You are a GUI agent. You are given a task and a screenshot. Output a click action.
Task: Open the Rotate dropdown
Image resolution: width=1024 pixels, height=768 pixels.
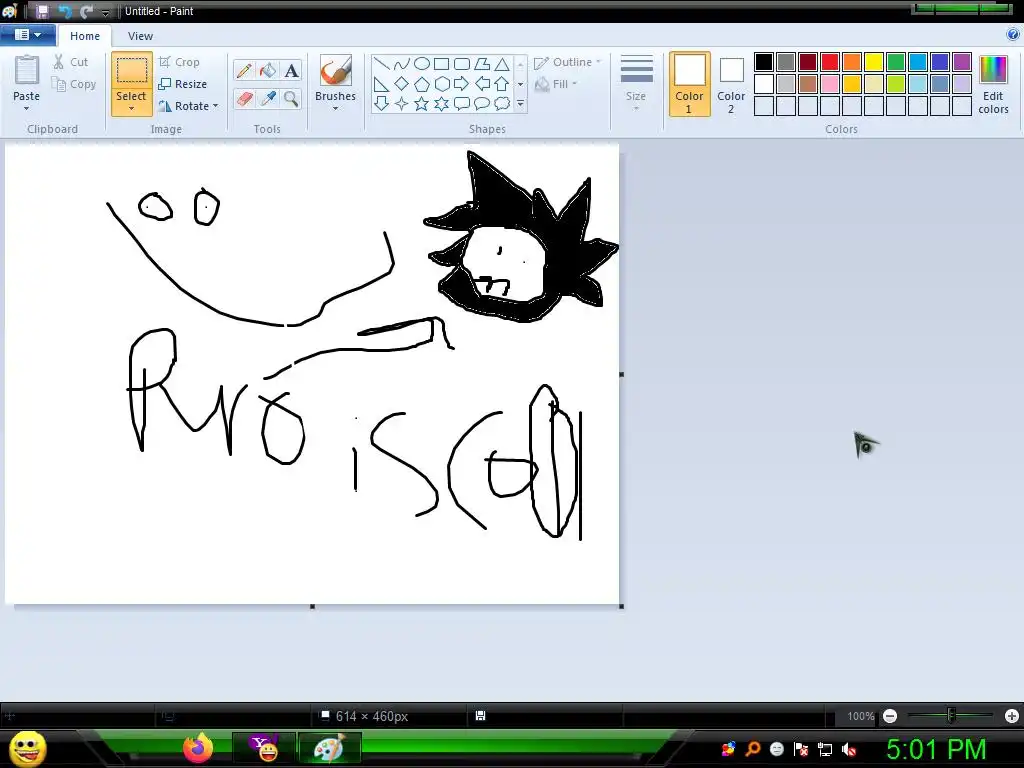click(188, 106)
